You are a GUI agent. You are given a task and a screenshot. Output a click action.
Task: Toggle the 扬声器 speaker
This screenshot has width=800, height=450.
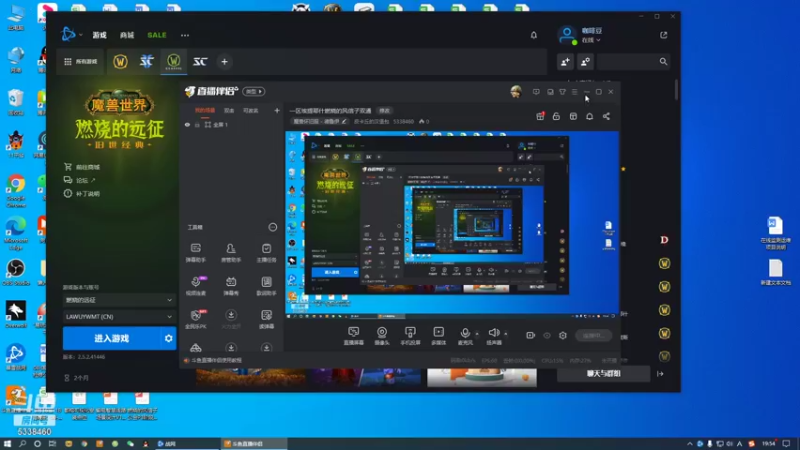[493, 336]
